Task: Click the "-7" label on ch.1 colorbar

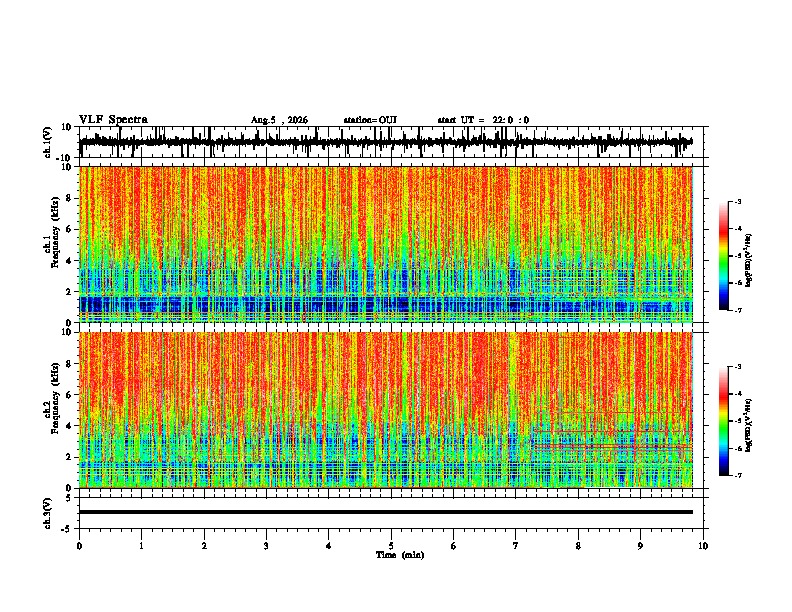Action: [738, 310]
